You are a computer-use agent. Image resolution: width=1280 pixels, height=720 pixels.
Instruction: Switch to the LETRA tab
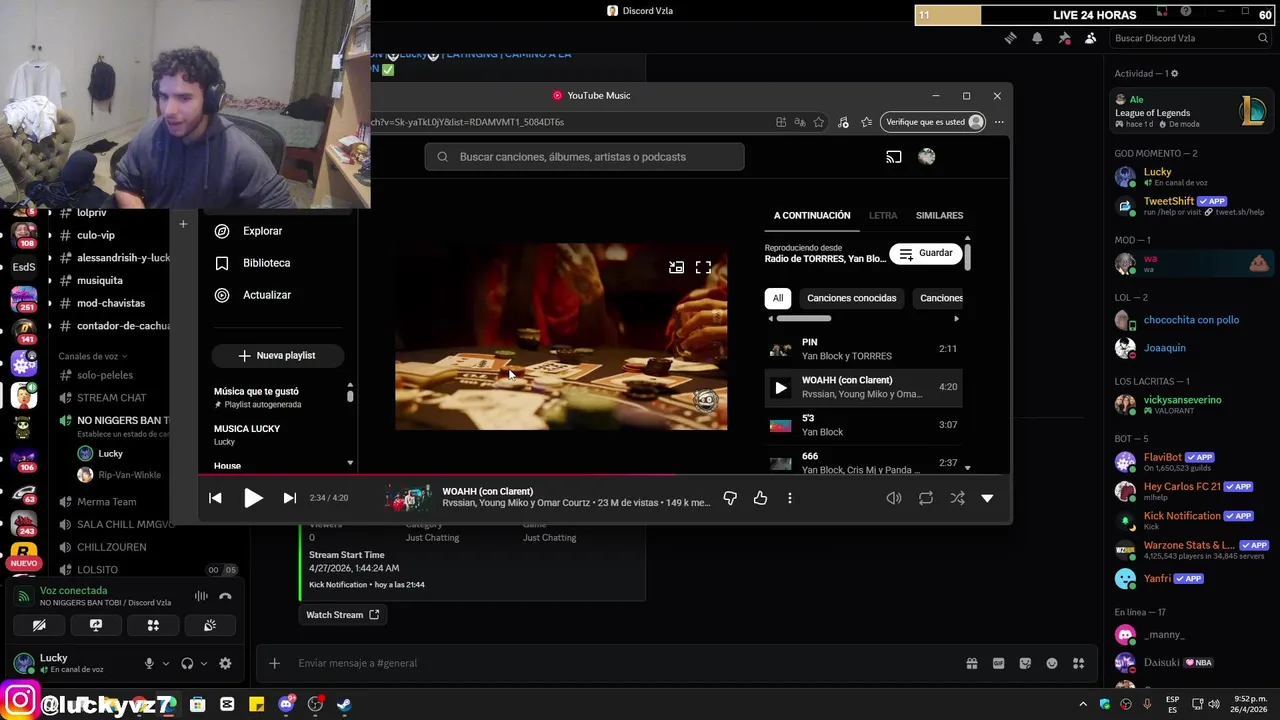click(883, 215)
